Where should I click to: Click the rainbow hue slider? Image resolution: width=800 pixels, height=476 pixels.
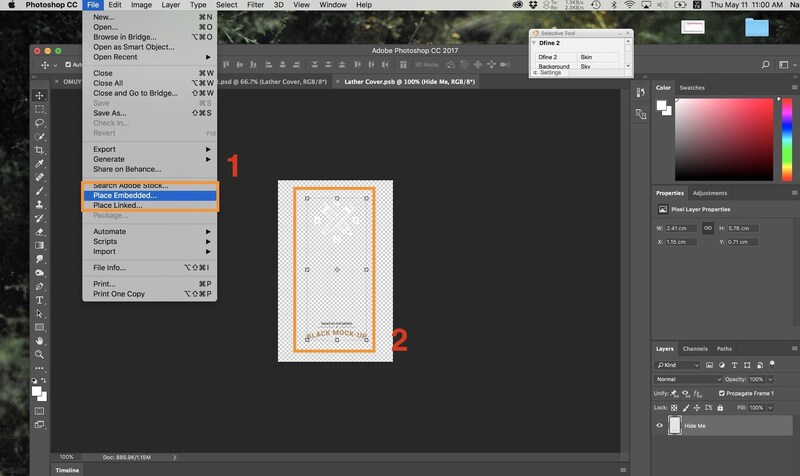click(x=787, y=139)
